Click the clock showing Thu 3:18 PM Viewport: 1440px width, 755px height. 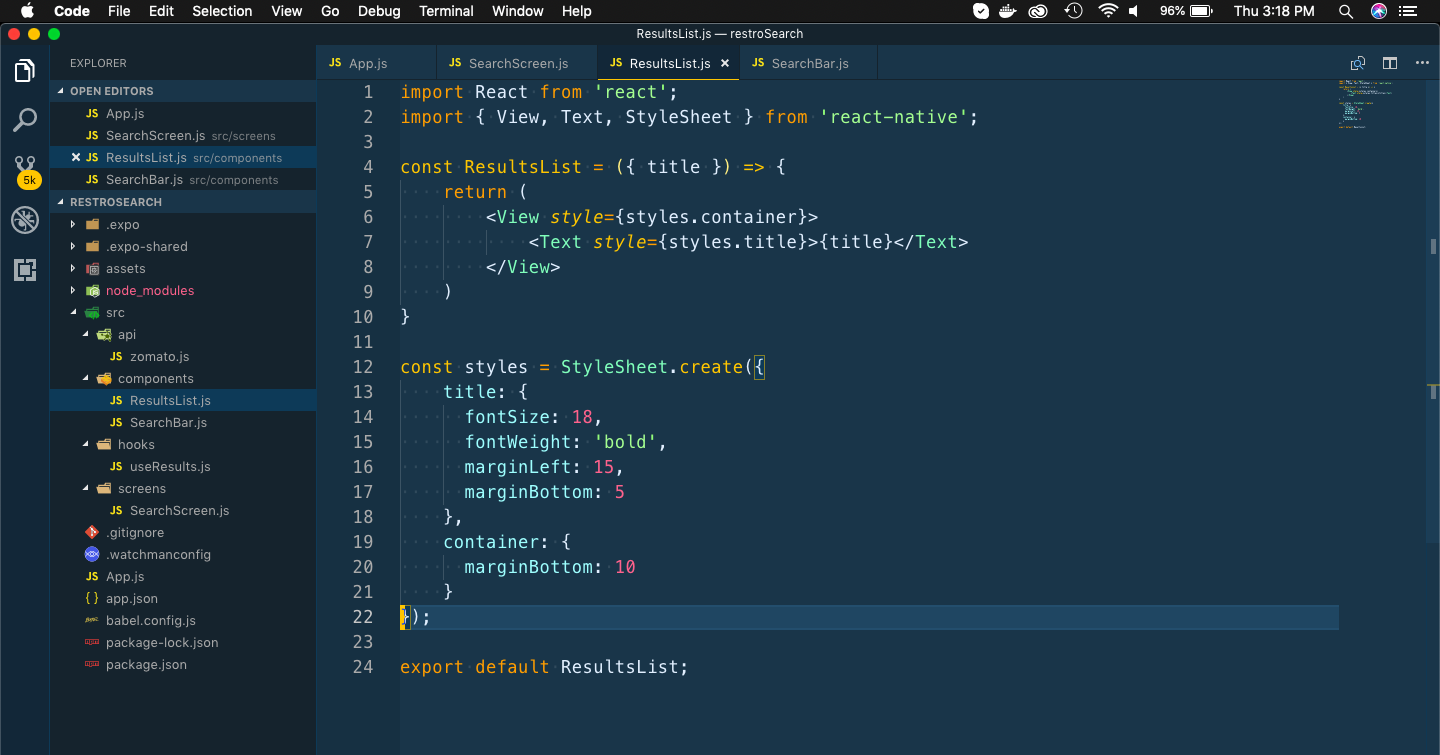tap(1274, 11)
